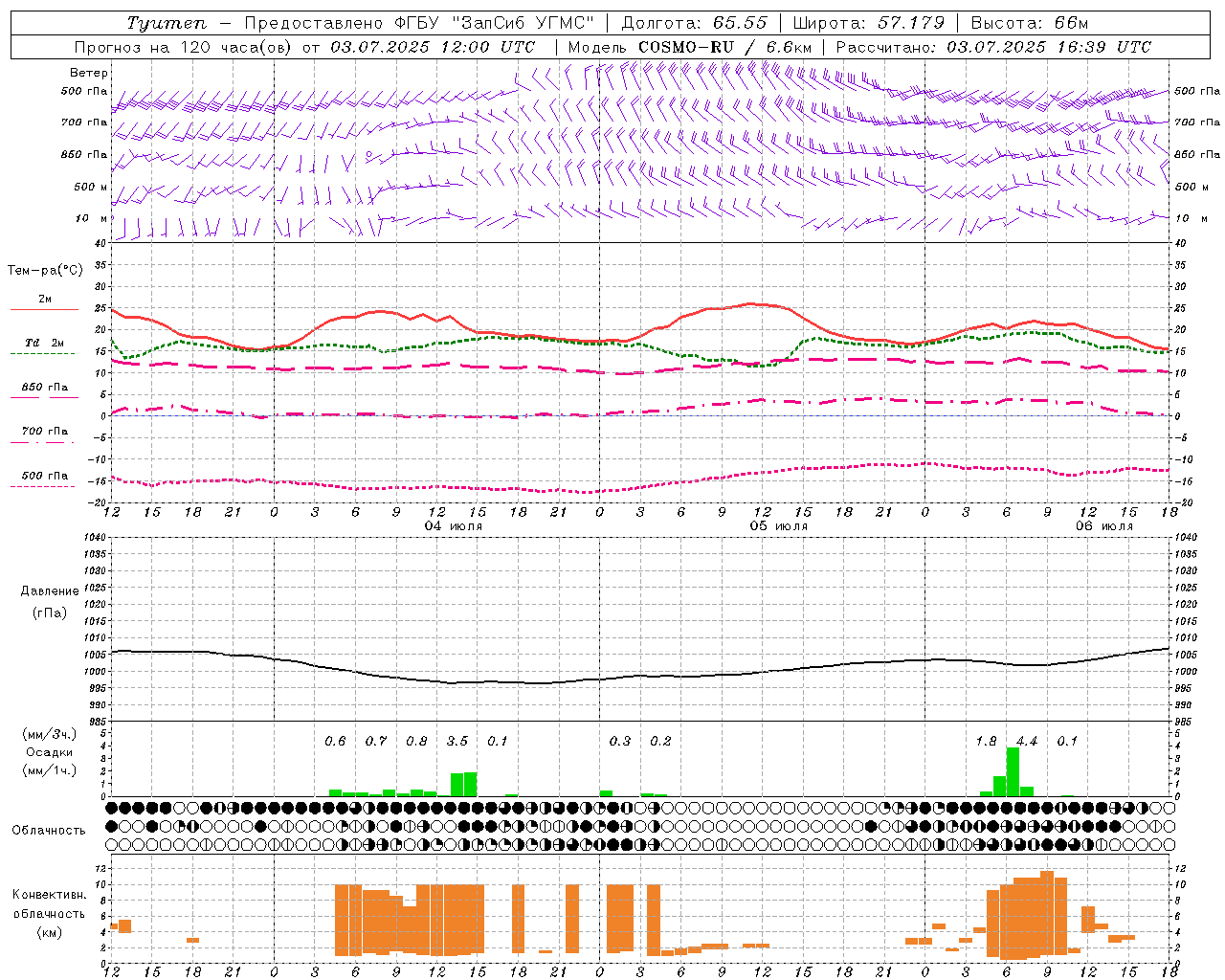Click the model name "COSMO-RU / 6.6км"

[x=725, y=47]
